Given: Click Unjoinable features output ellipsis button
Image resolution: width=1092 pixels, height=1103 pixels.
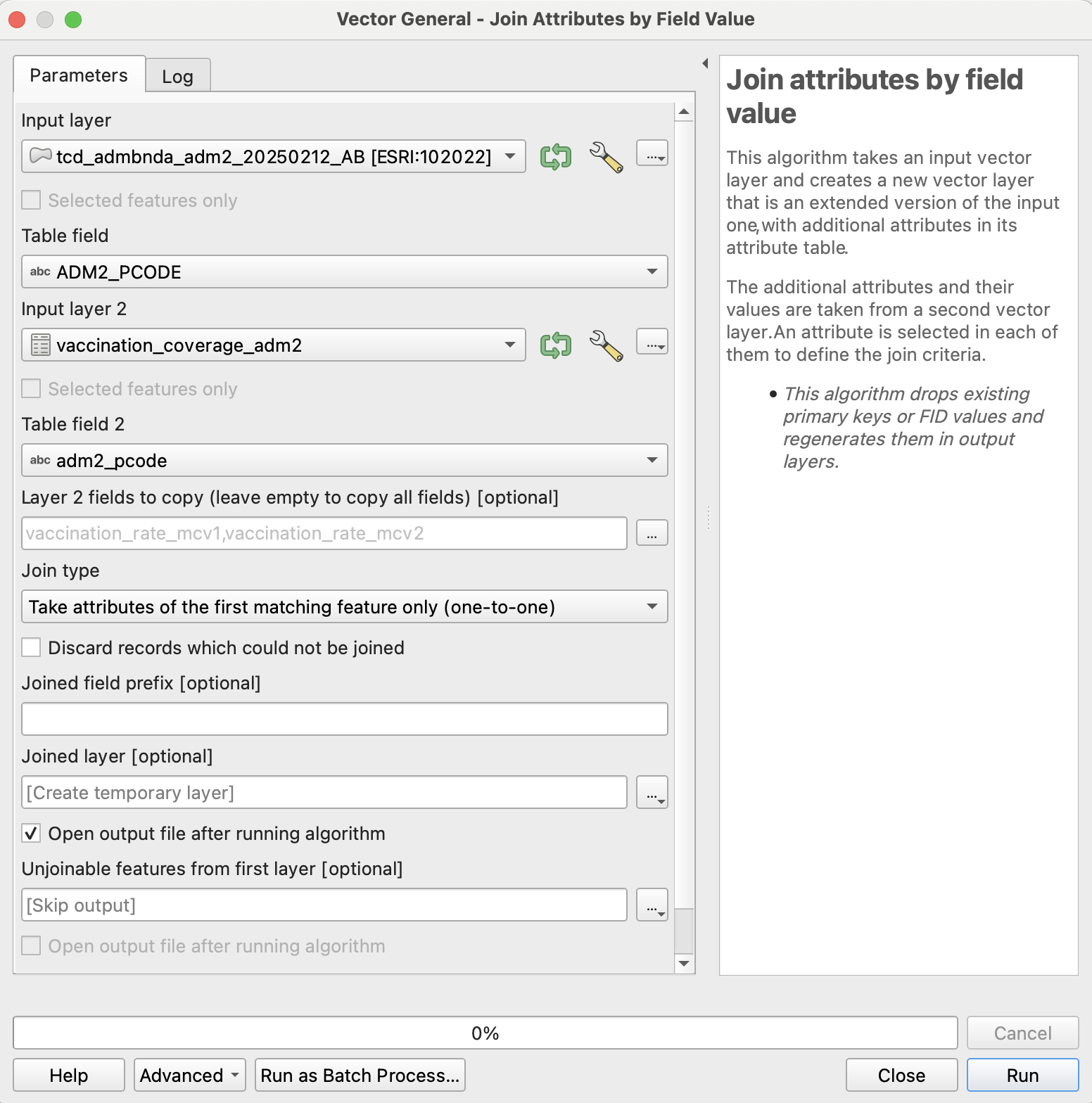Looking at the screenshot, I should click(652, 905).
